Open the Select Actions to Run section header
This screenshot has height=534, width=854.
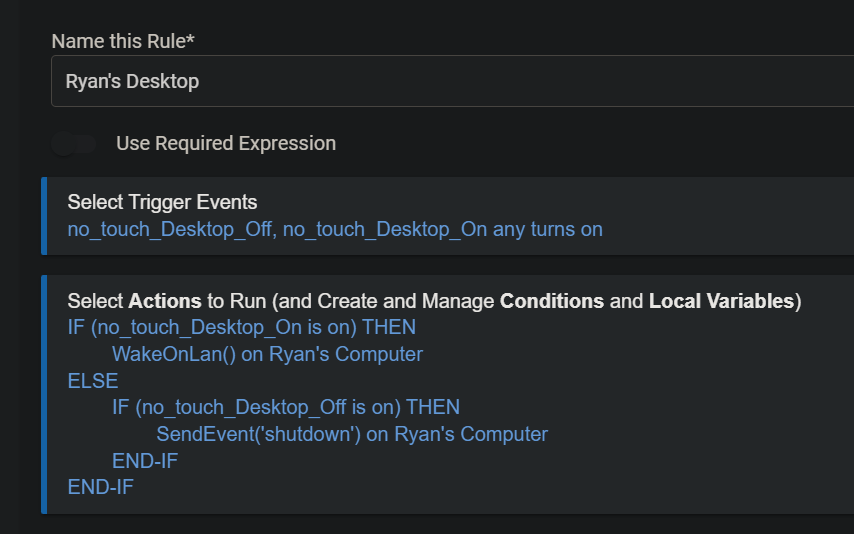tap(434, 301)
